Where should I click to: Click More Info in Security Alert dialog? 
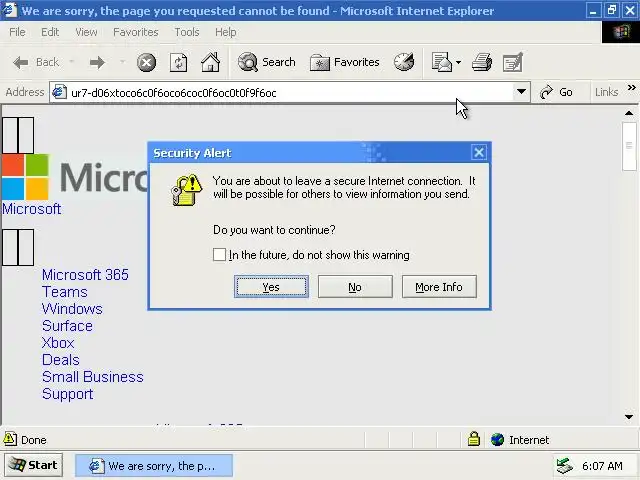(439, 287)
